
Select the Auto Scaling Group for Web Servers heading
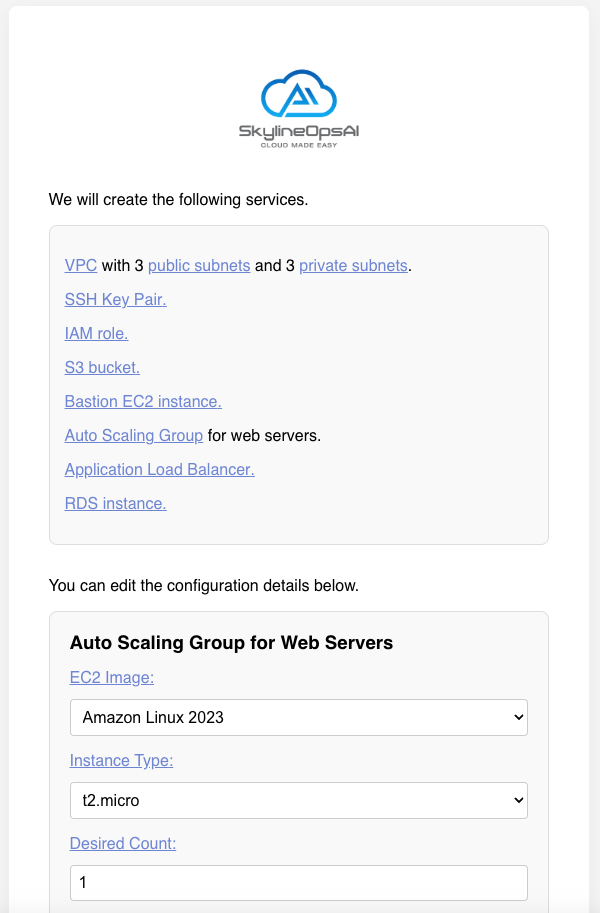point(229,643)
